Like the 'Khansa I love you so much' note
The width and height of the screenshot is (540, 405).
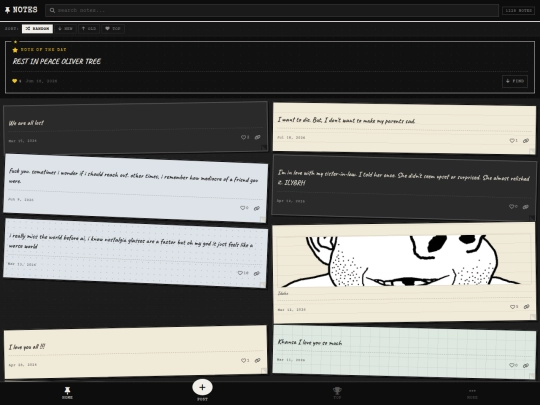513,365
